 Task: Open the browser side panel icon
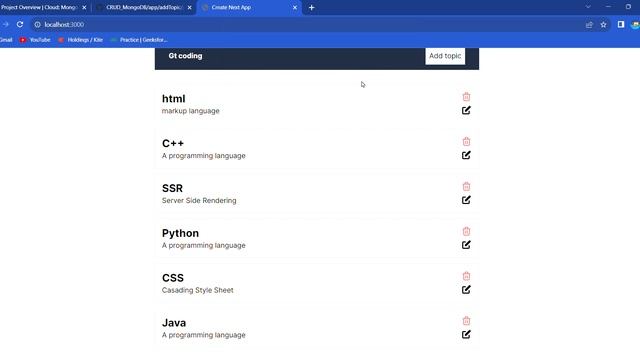(x=621, y=24)
